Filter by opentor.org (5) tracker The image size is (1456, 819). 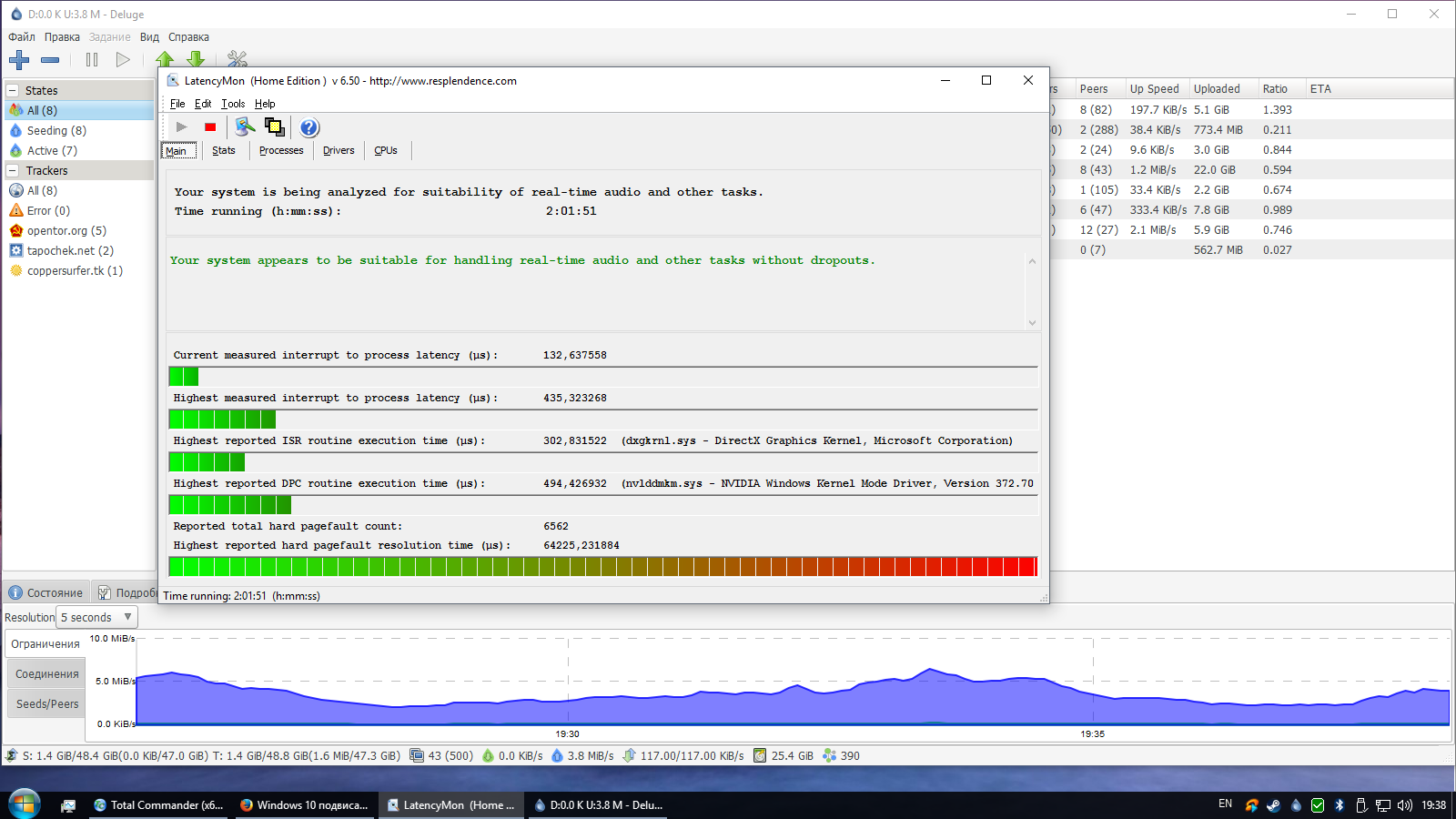pos(66,231)
